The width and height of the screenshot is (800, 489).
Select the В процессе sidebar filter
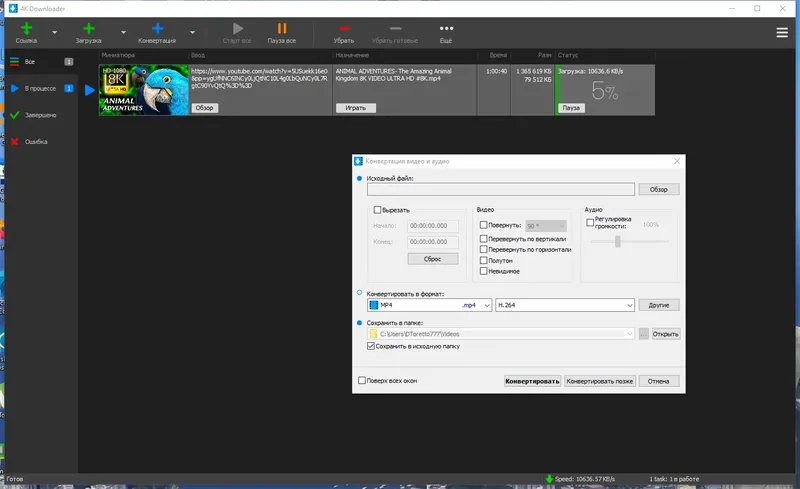pos(41,88)
